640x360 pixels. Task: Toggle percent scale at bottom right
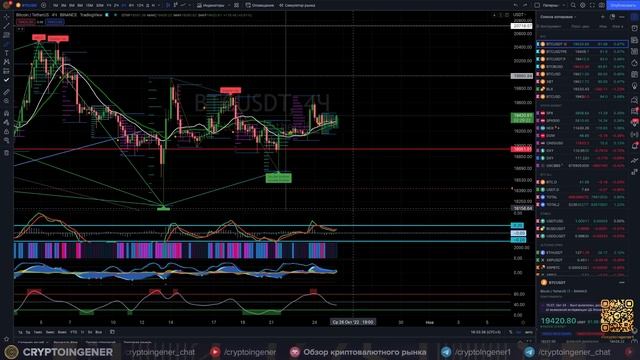(x=511, y=332)
